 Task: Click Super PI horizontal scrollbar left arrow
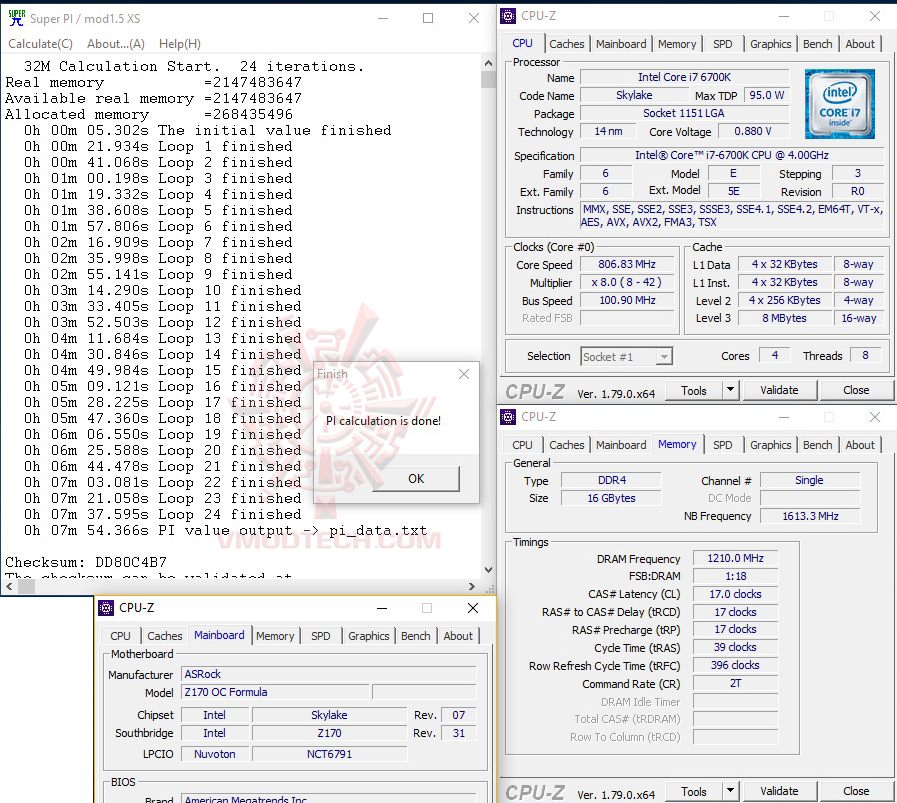tap(9, 586)
